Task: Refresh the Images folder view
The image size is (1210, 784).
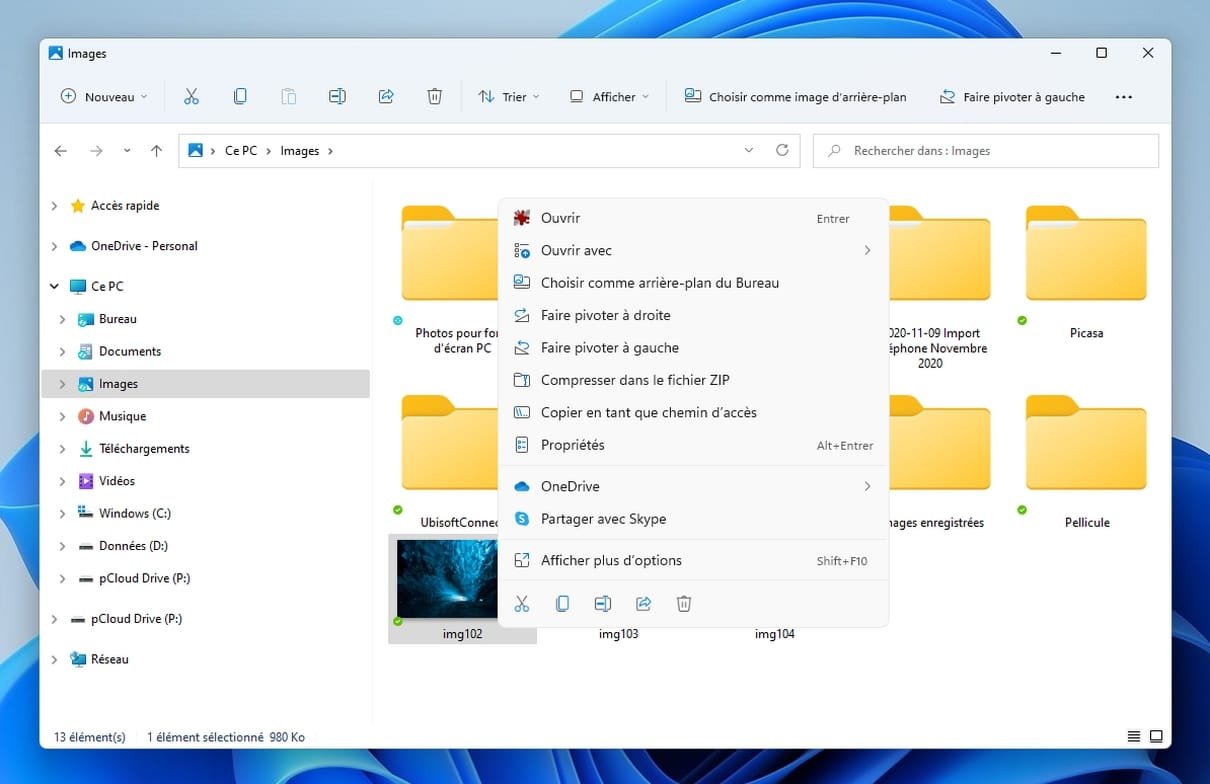Action: point(782,151)
